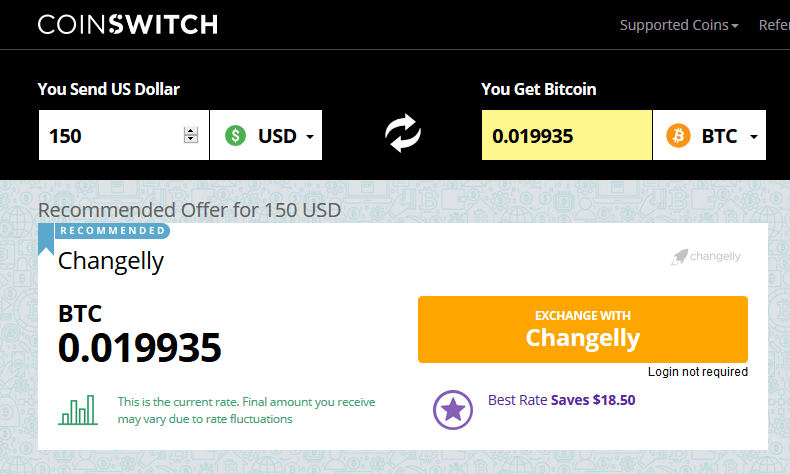Decrease send amount with the down stepper arrow
The image size is (790, 474).
point(190,139)
